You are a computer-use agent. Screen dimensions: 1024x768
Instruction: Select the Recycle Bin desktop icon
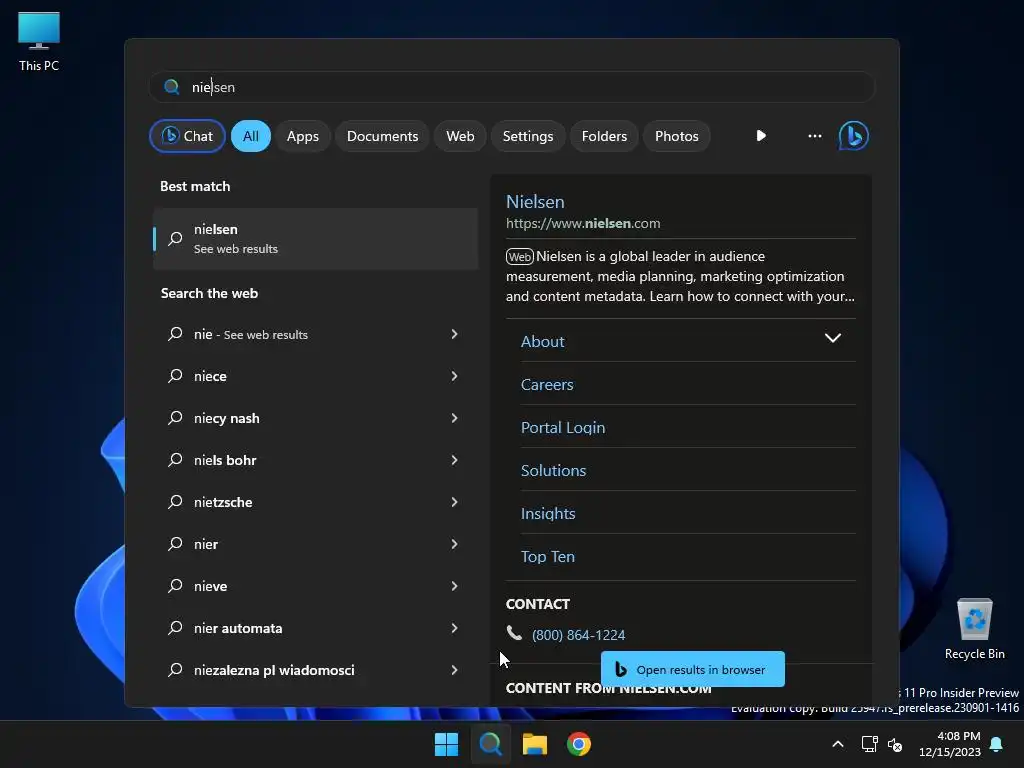point(974,629)
